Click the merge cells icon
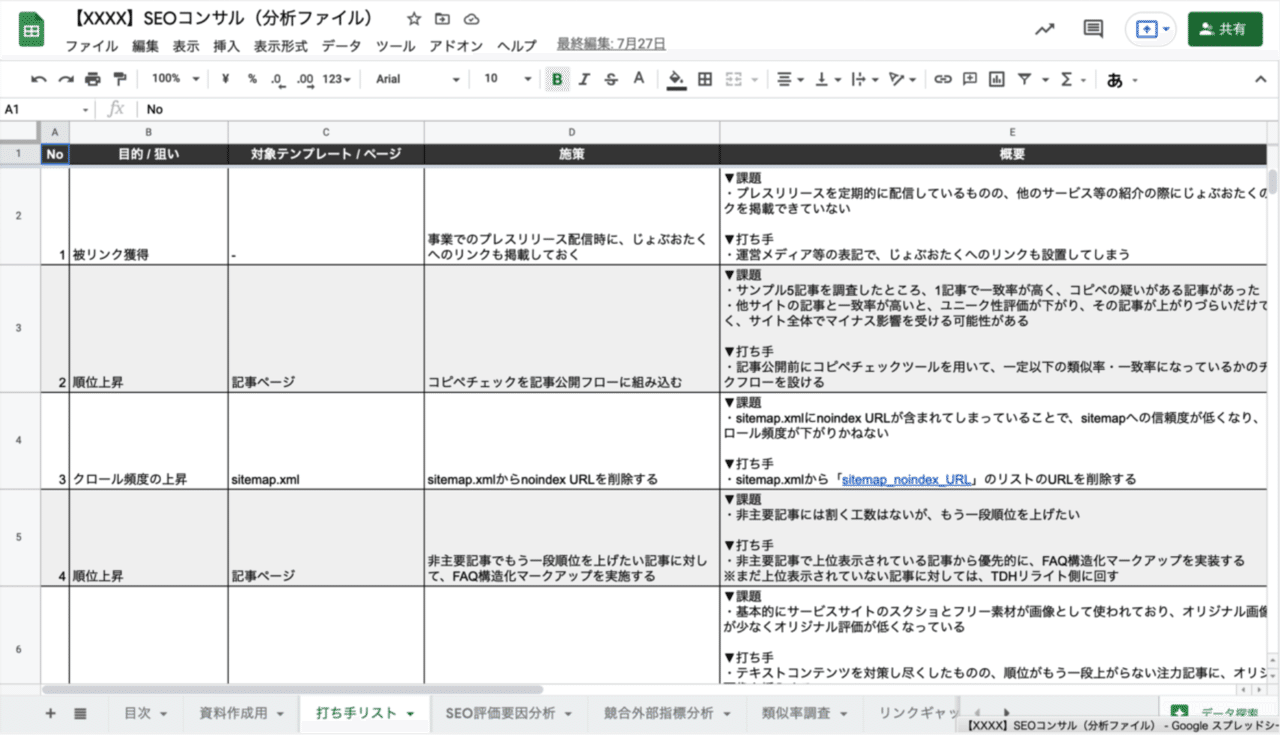This screenshot has height=735, width=1280. click(x=734, y=79)
